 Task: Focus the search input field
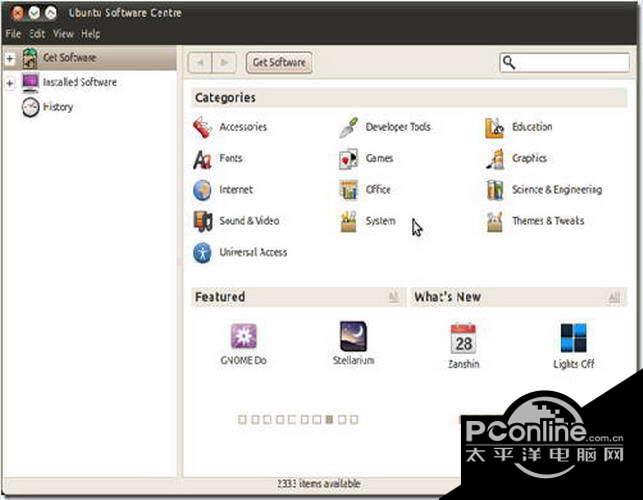click(x=564, y=63)
